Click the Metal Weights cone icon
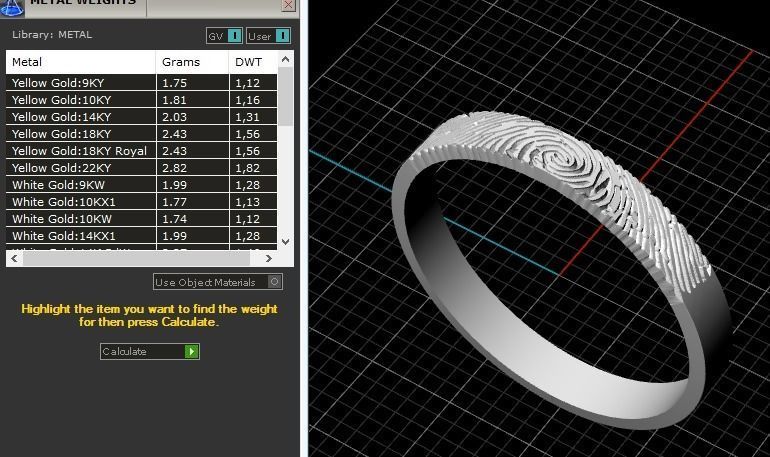 coord(12,7)
